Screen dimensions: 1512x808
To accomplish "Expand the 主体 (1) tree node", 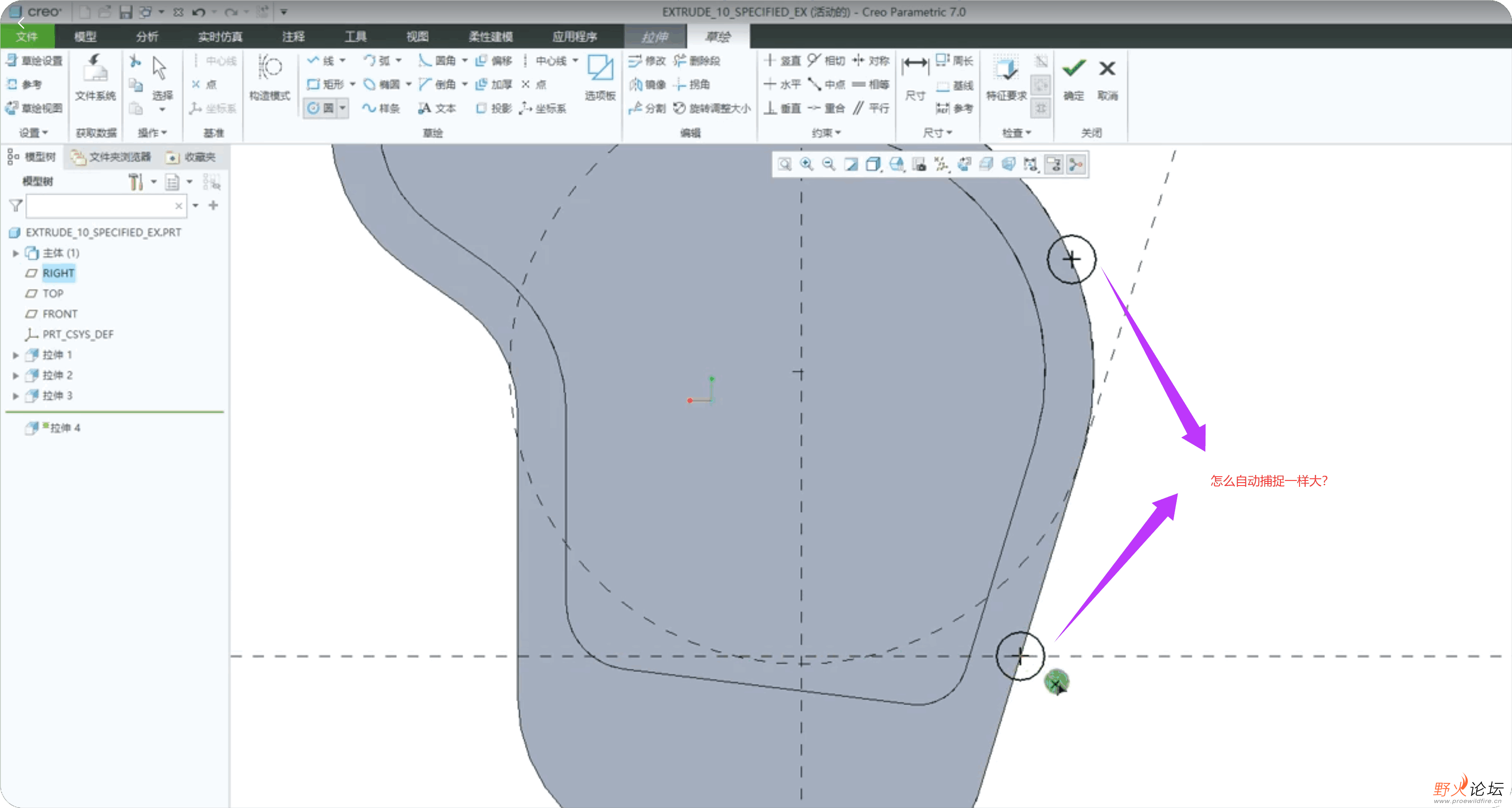I will pyautogui.click(x=16, y=254).
